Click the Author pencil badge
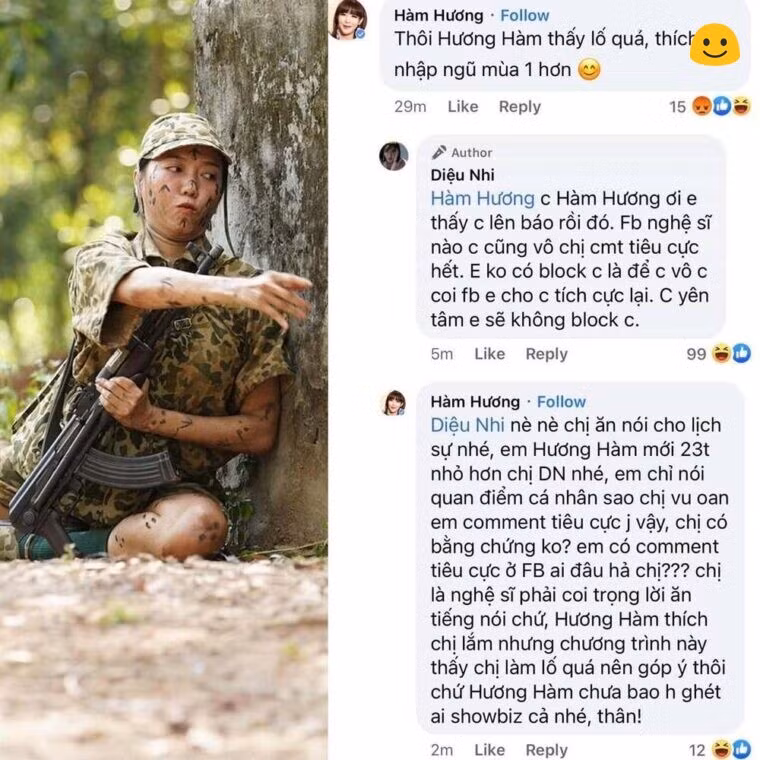760x760 pixels. coord(439,153)
